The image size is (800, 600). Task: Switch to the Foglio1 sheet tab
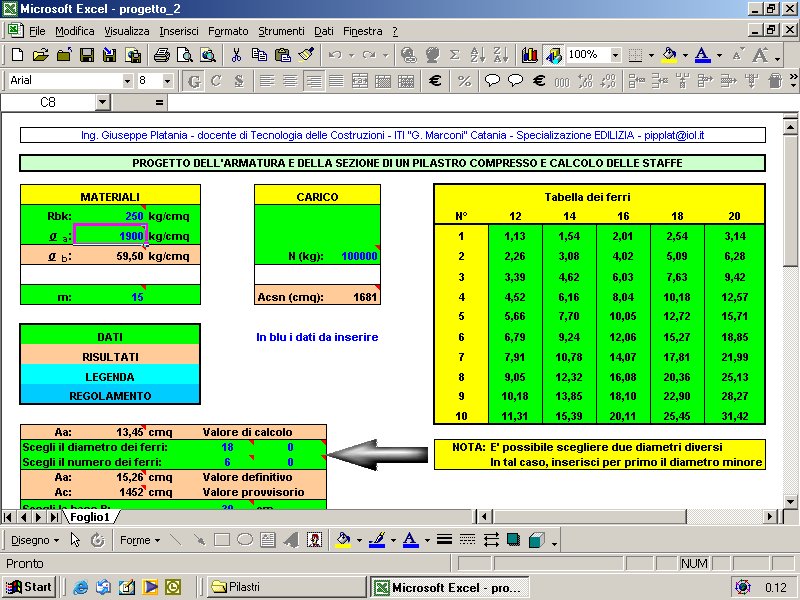tap(90, 517)
